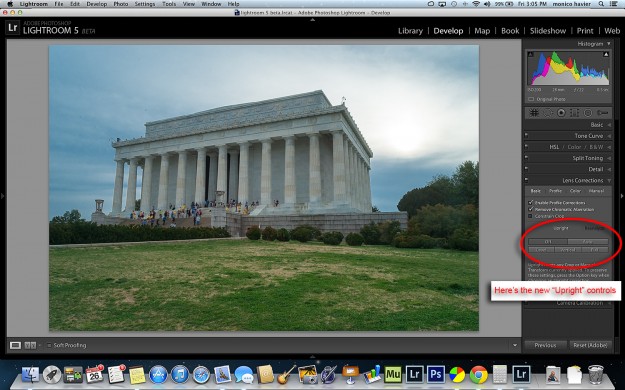Viewport: 625px width, 390px height.
Task: Click the loupe view icon in bottom toolbar
Action: pyautogui.click(x=15, y=345)
